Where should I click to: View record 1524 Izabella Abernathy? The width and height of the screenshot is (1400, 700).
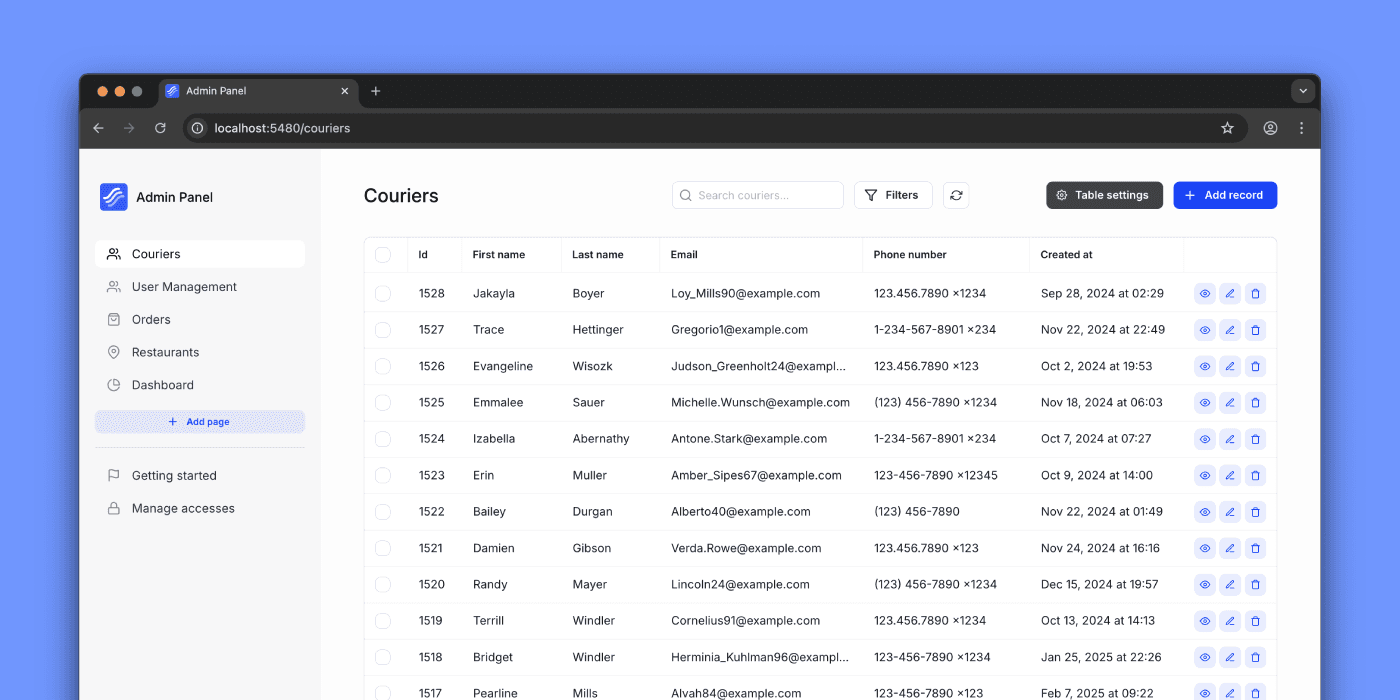click(x=1205, y=439)
